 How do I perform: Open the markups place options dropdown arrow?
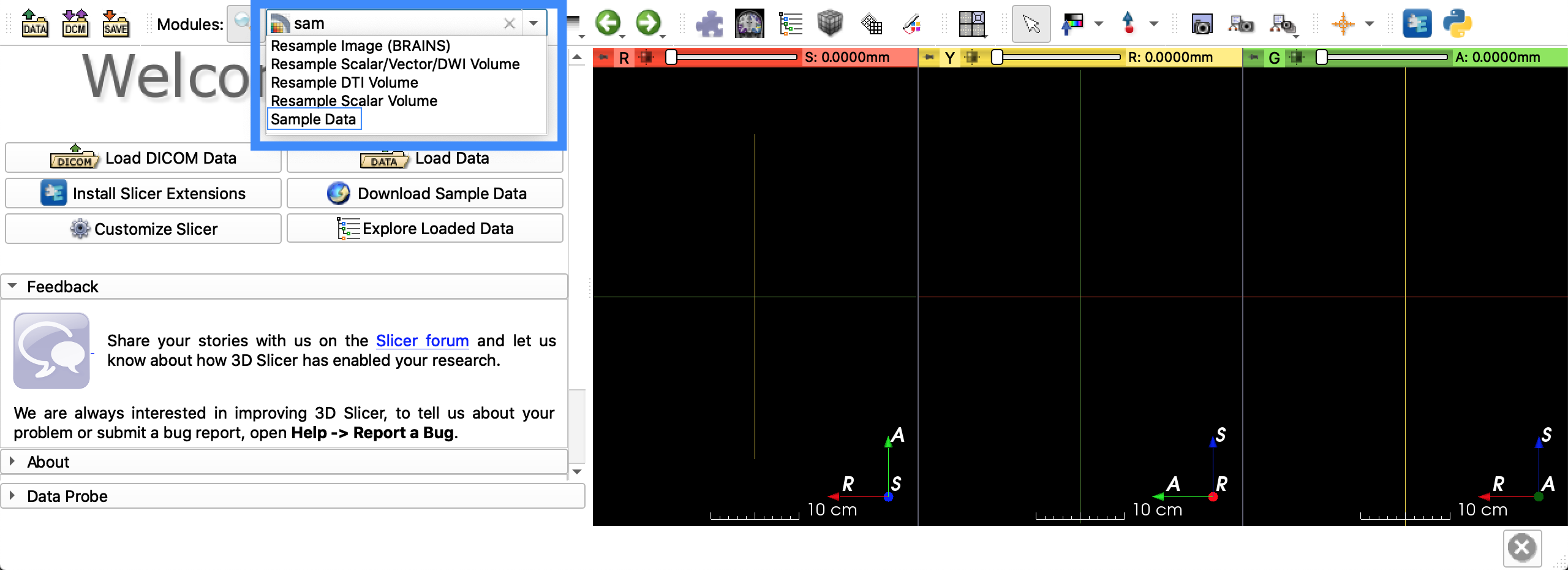click(x=1153, y=24)
